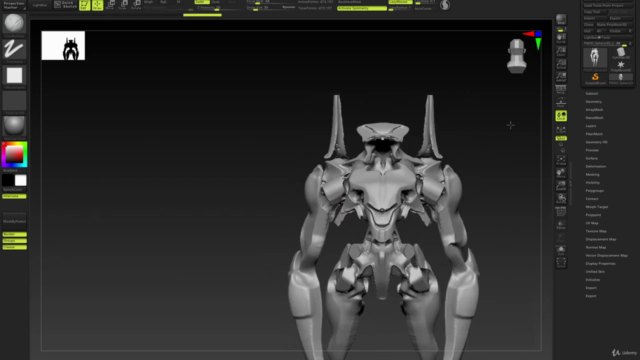Open the Texture Map section
The width and height of the screenshot is (640, 360).
[x=596, y=231]
